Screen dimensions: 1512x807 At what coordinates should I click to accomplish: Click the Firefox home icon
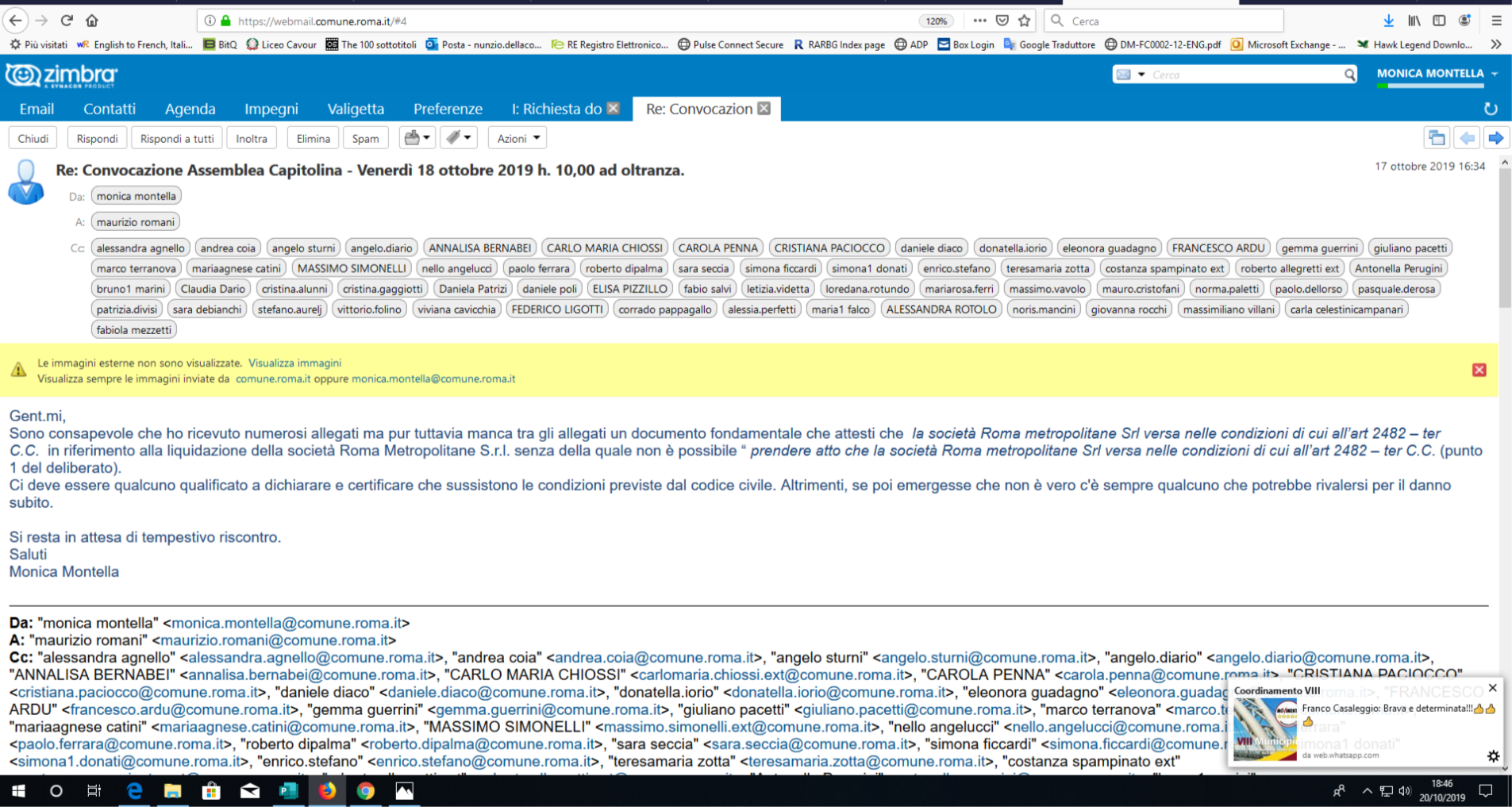[x=92, y=21]
